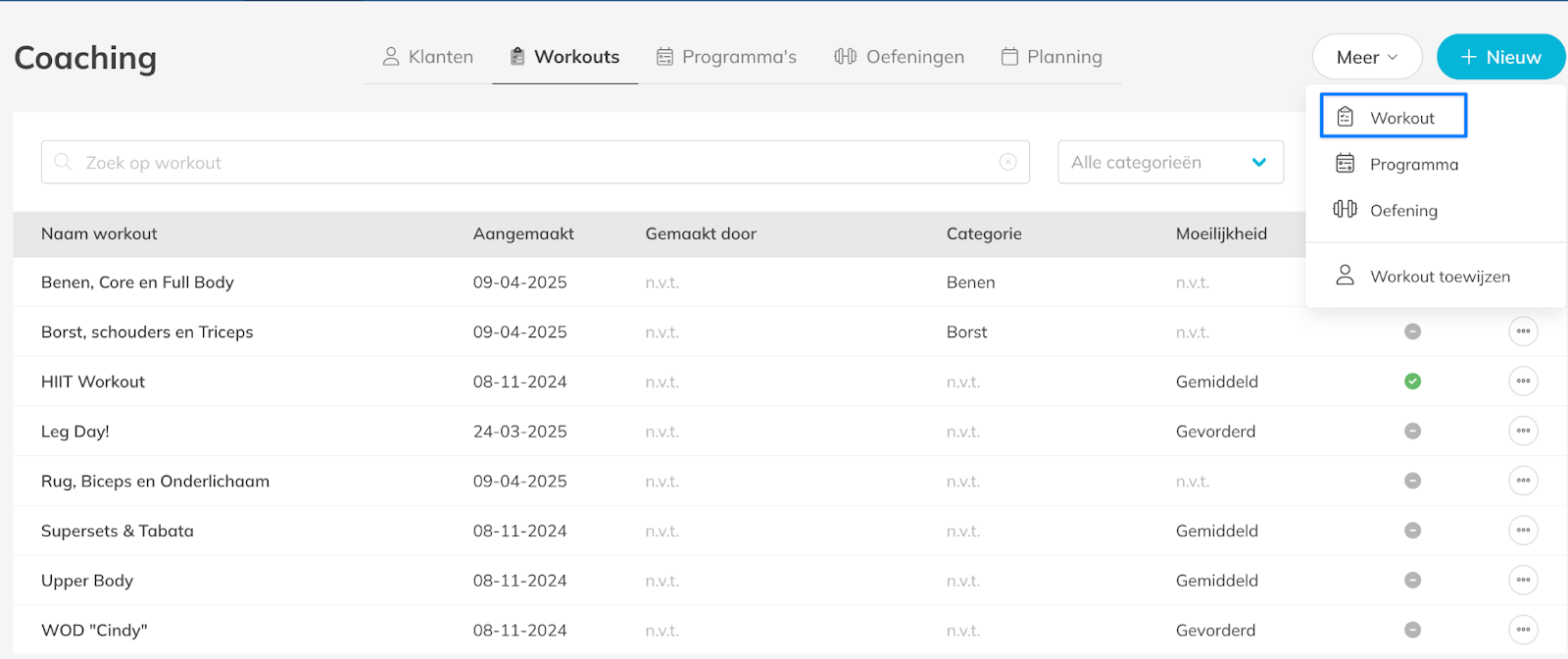Open the three-dot menu for Leg Day!
The height and width of the screenshot is (659, 1568).
(1523, 431)
